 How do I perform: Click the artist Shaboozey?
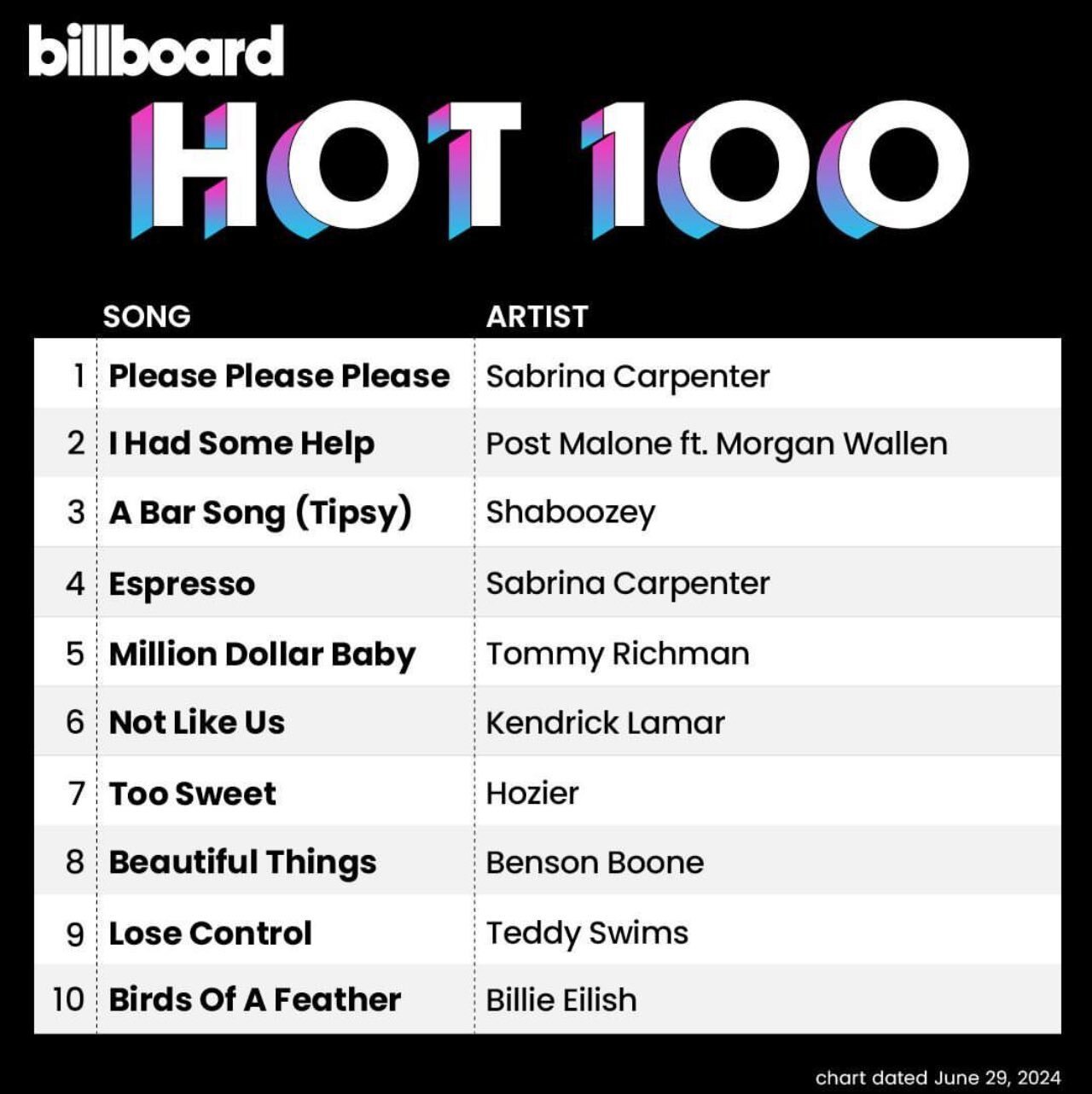pyautogui.click(x=571, y=513)
